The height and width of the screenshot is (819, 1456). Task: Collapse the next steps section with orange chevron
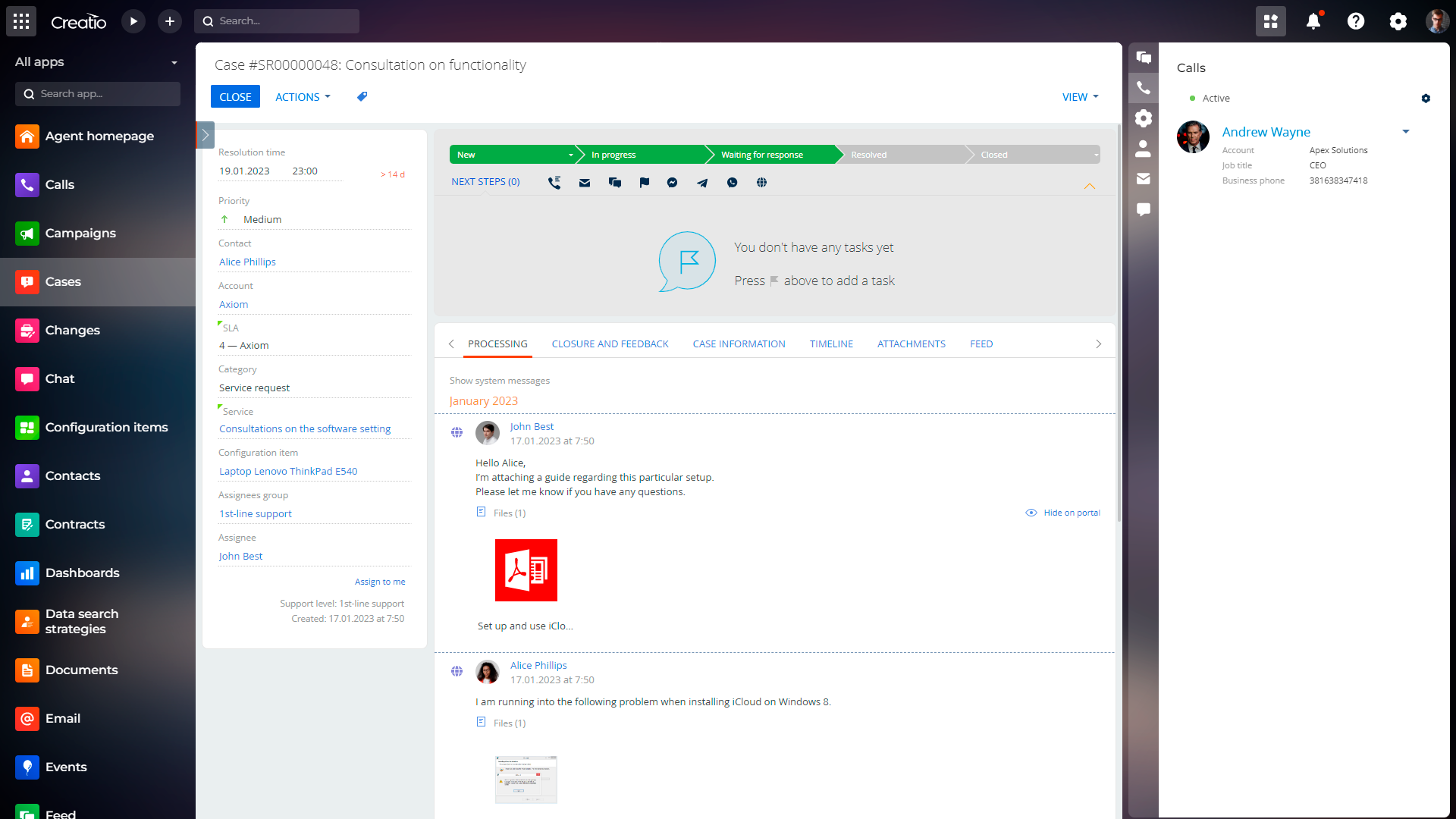1089,187
